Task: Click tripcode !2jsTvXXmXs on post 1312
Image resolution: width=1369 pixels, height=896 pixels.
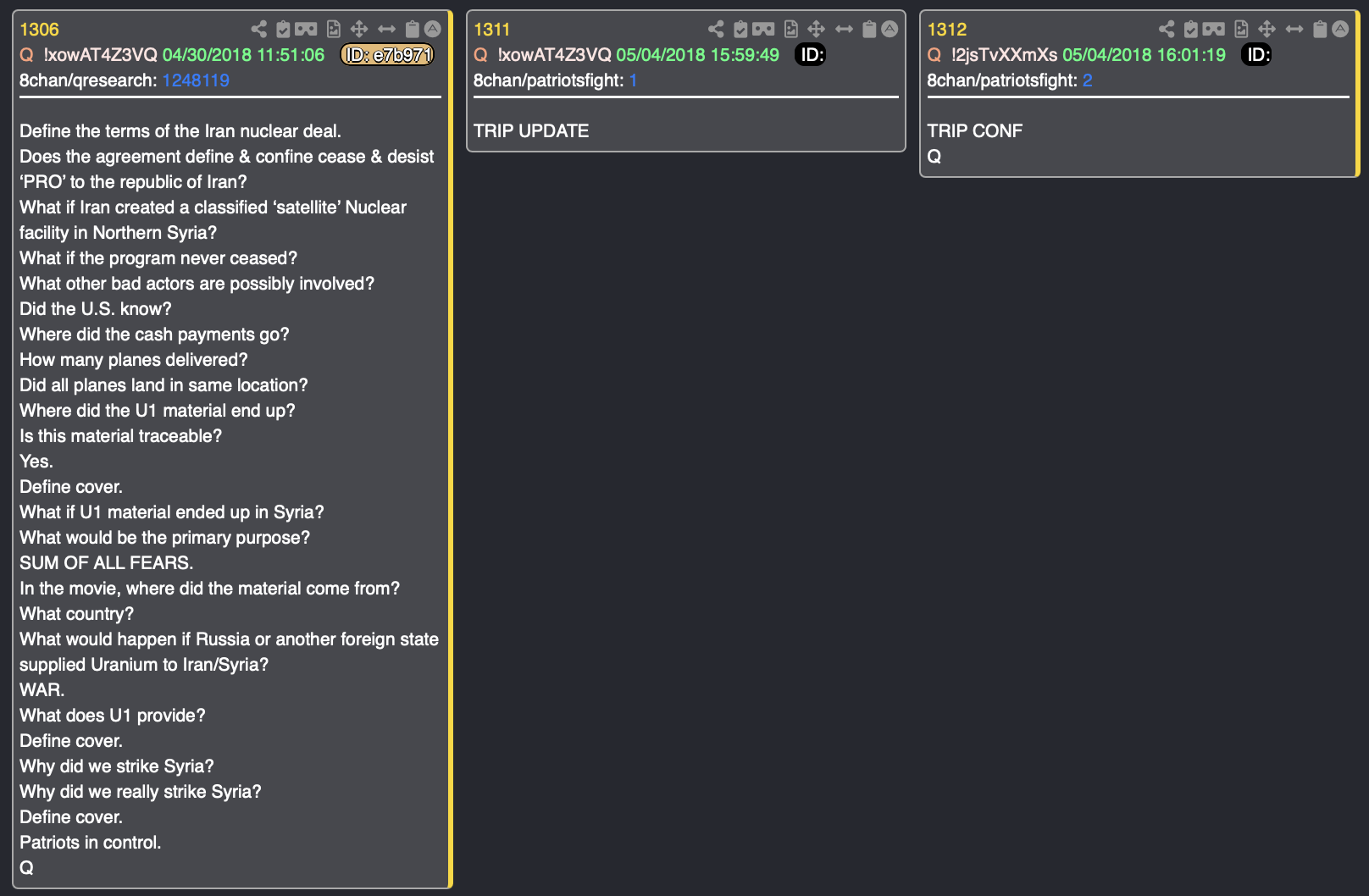Action: [x=1005, y=55]
